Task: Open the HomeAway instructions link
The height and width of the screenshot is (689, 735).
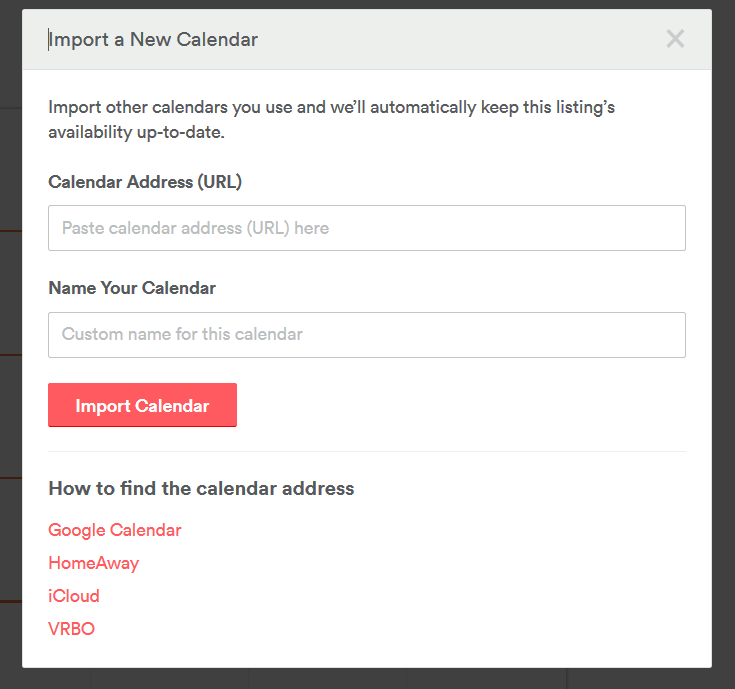Action: point(93,563)
